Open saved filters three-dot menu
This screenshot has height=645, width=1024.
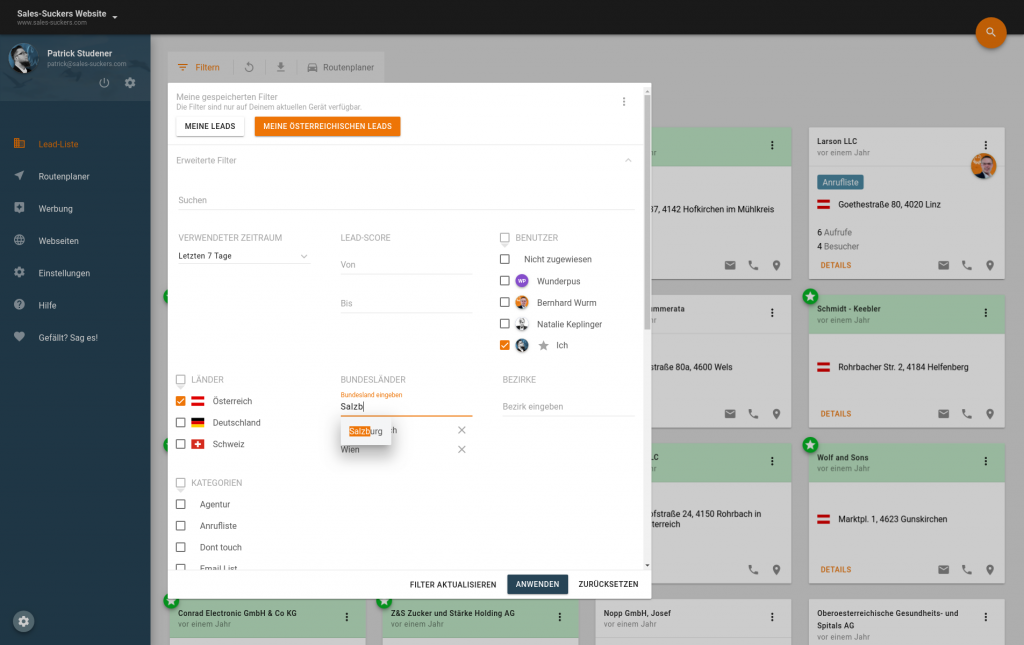click(x=624, y=102)
